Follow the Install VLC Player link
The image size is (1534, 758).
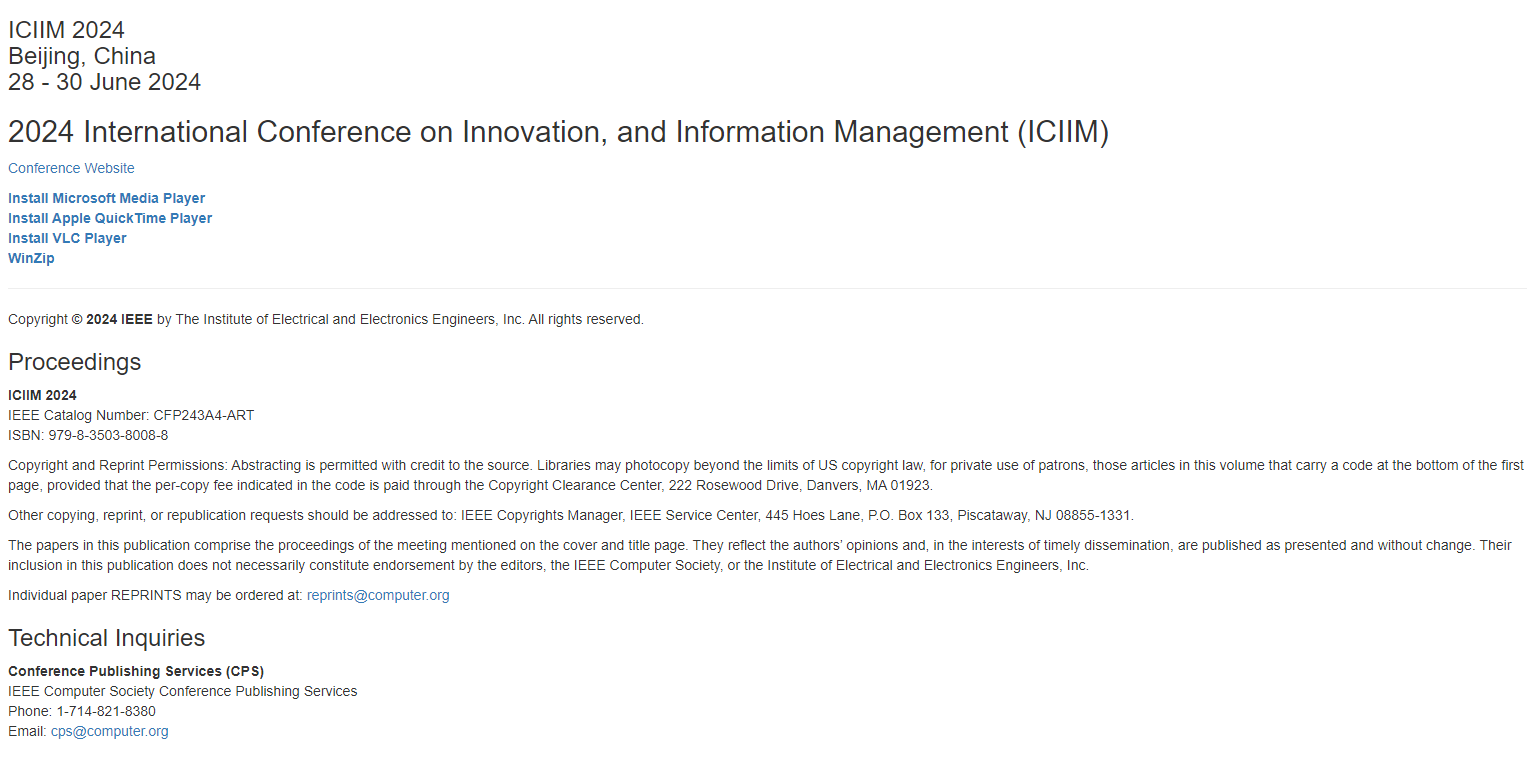click(x=67, y=238)
